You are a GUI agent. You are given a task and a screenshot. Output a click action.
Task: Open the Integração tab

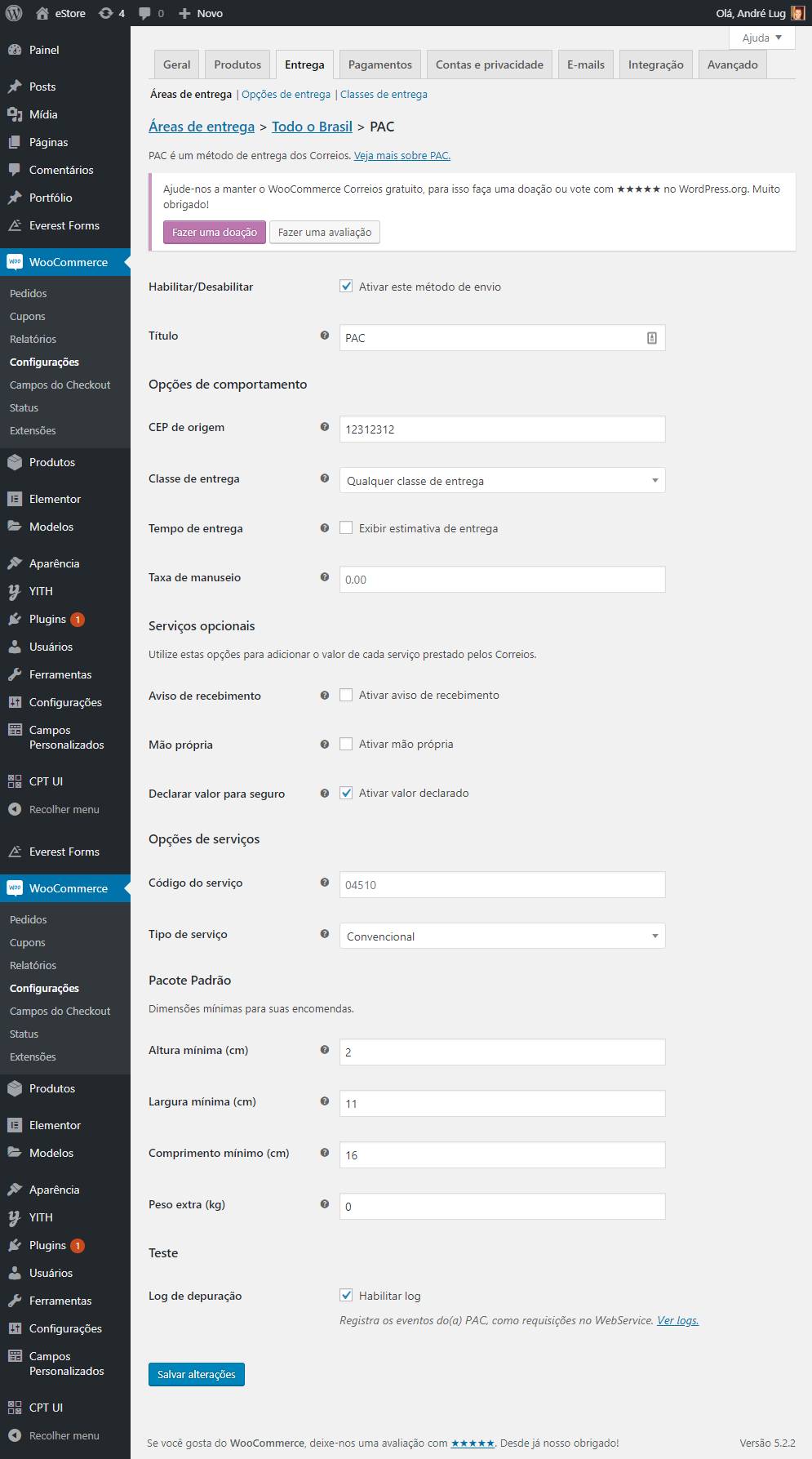pos(656,64)
